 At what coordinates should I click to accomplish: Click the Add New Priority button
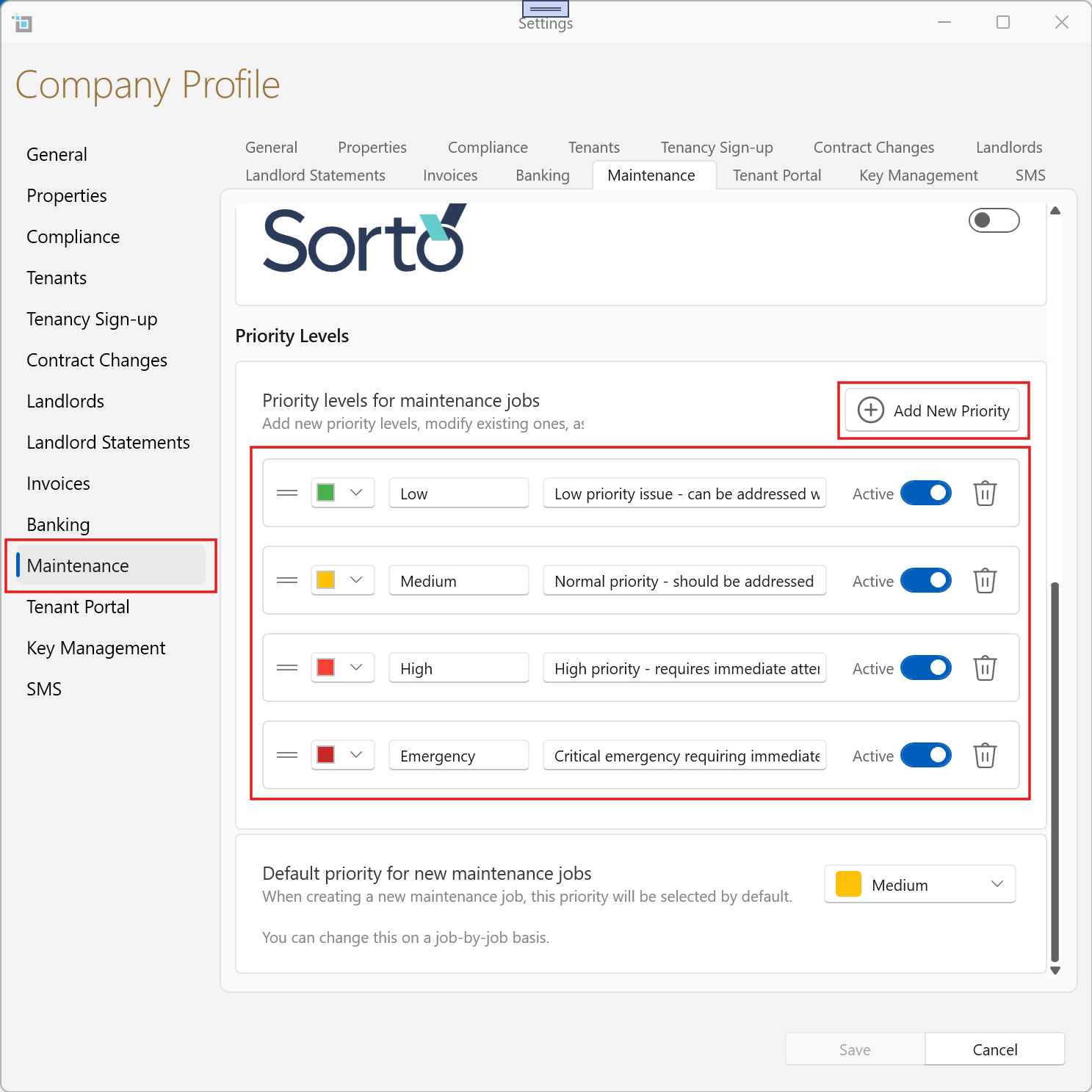click(x=933, y=411)
